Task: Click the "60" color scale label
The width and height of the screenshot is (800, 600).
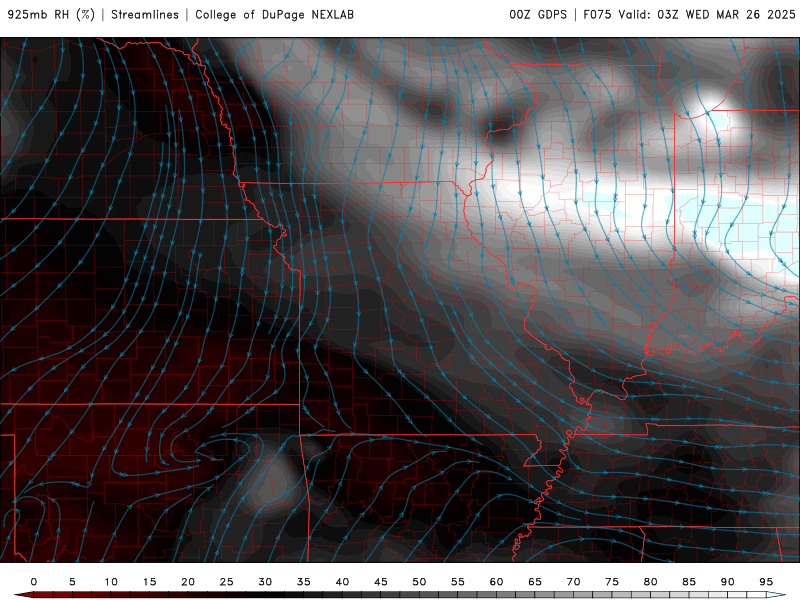Action: pyautogui.click(x=496, y=582)
